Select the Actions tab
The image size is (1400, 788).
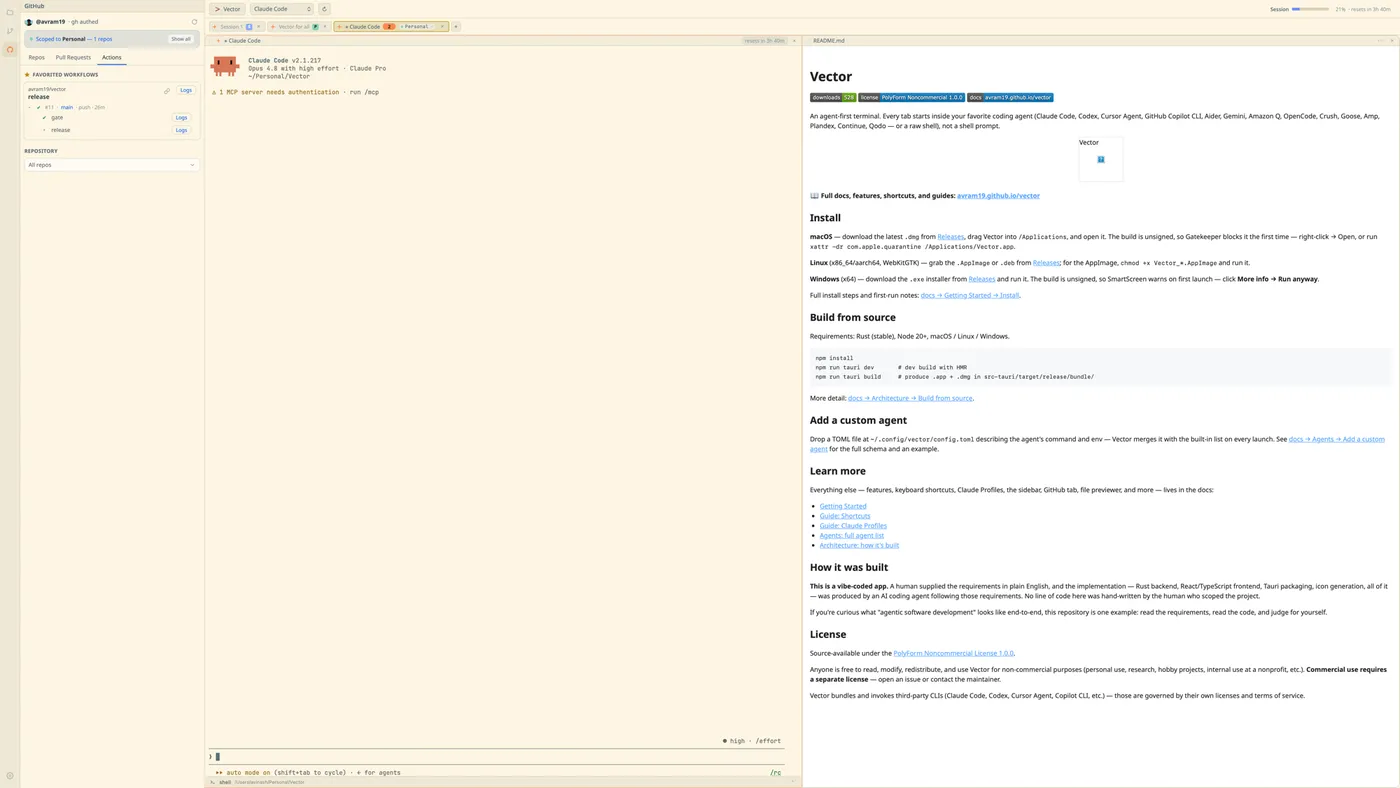(112, 57)
